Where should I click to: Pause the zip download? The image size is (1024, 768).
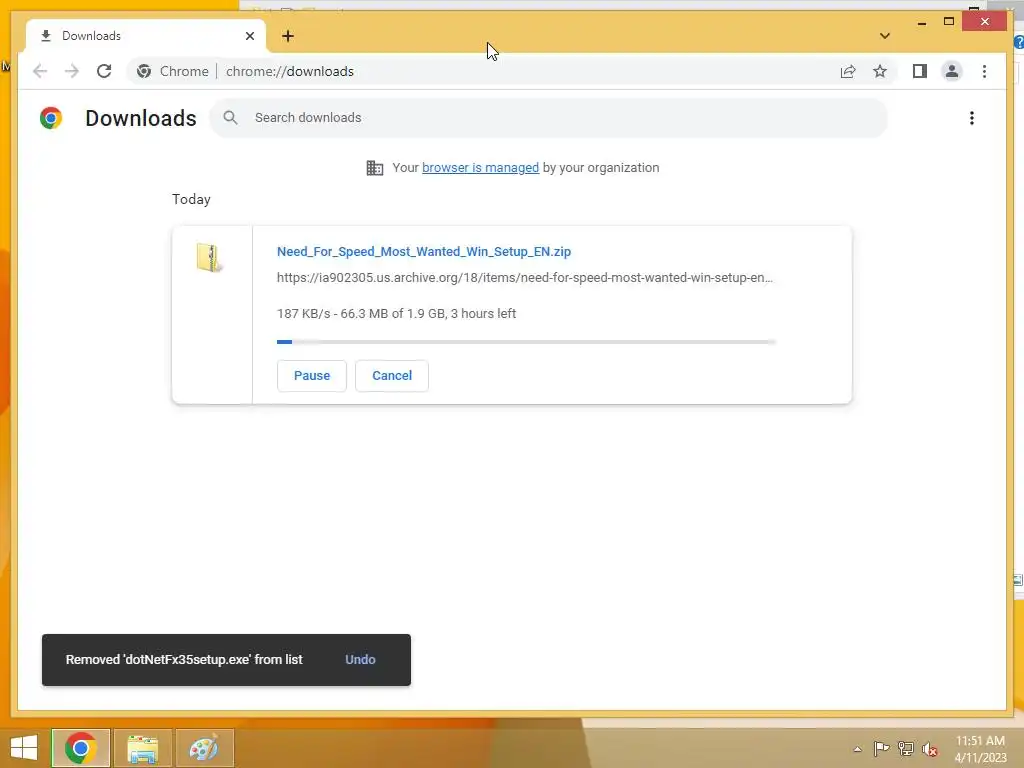[312, 376]
